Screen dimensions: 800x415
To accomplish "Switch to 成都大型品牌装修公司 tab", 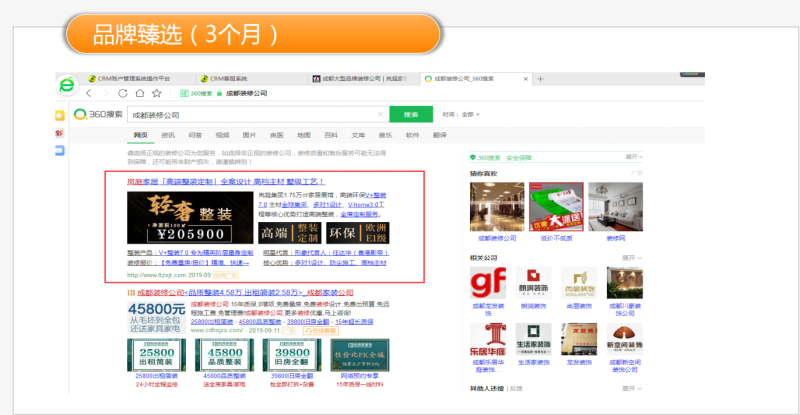I will pyautogui.click(x=360, y=79).
